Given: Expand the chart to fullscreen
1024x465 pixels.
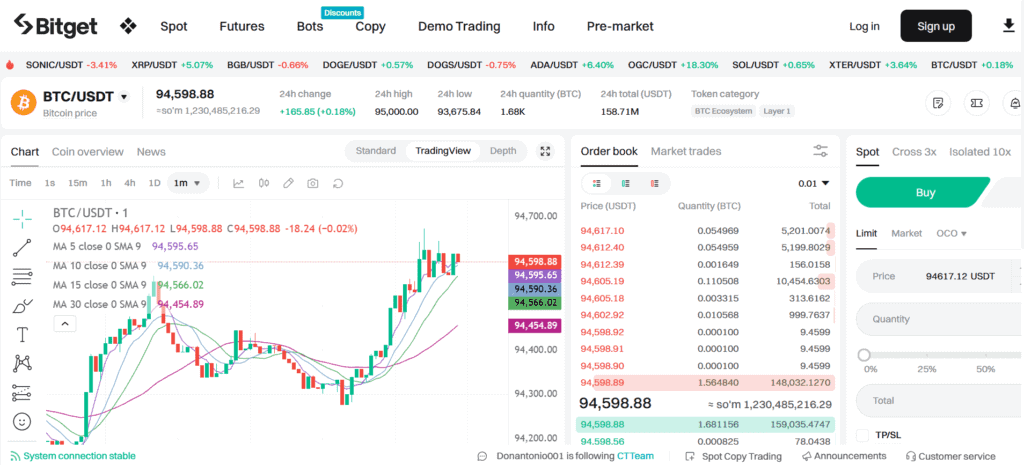Looking at the screenshot, I should pos(545,152).
